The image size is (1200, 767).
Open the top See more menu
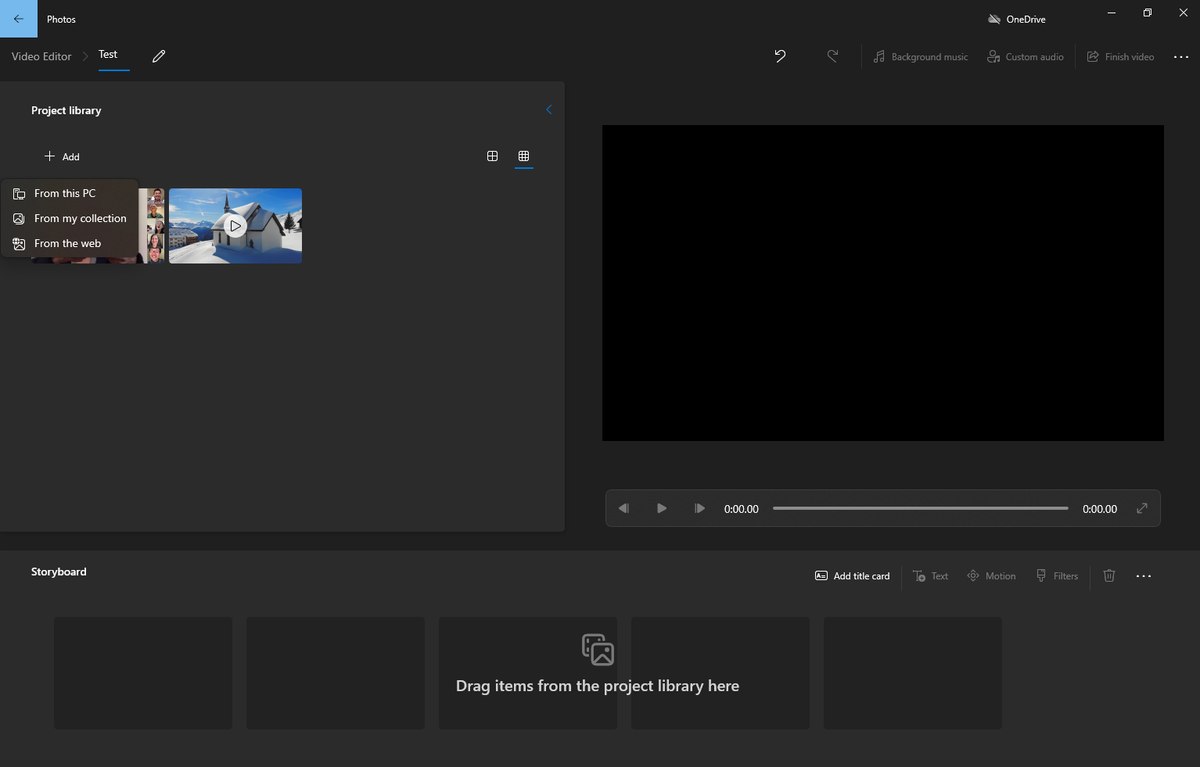click(1181, 57)
